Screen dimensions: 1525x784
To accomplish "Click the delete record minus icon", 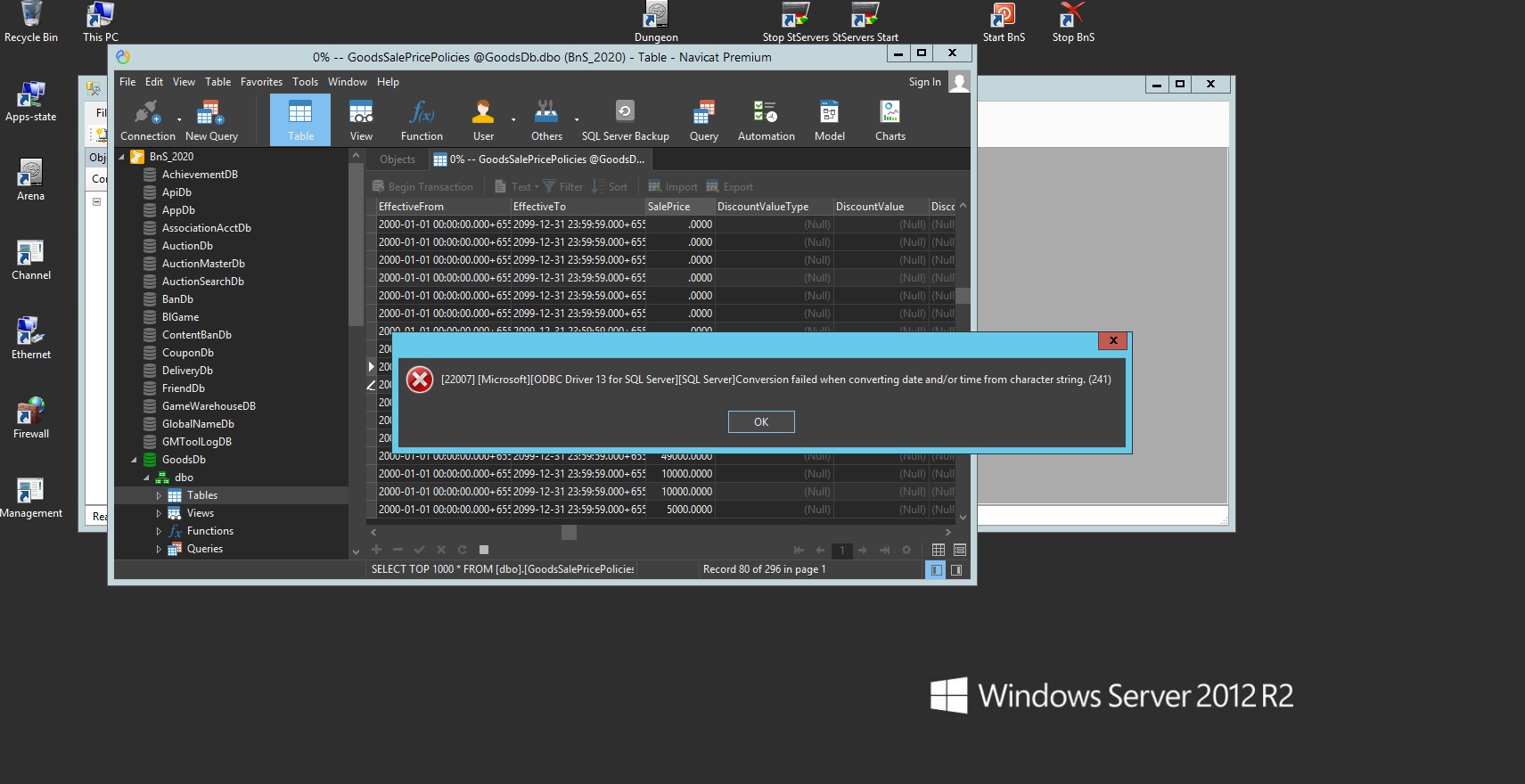I will click(398, 550).
